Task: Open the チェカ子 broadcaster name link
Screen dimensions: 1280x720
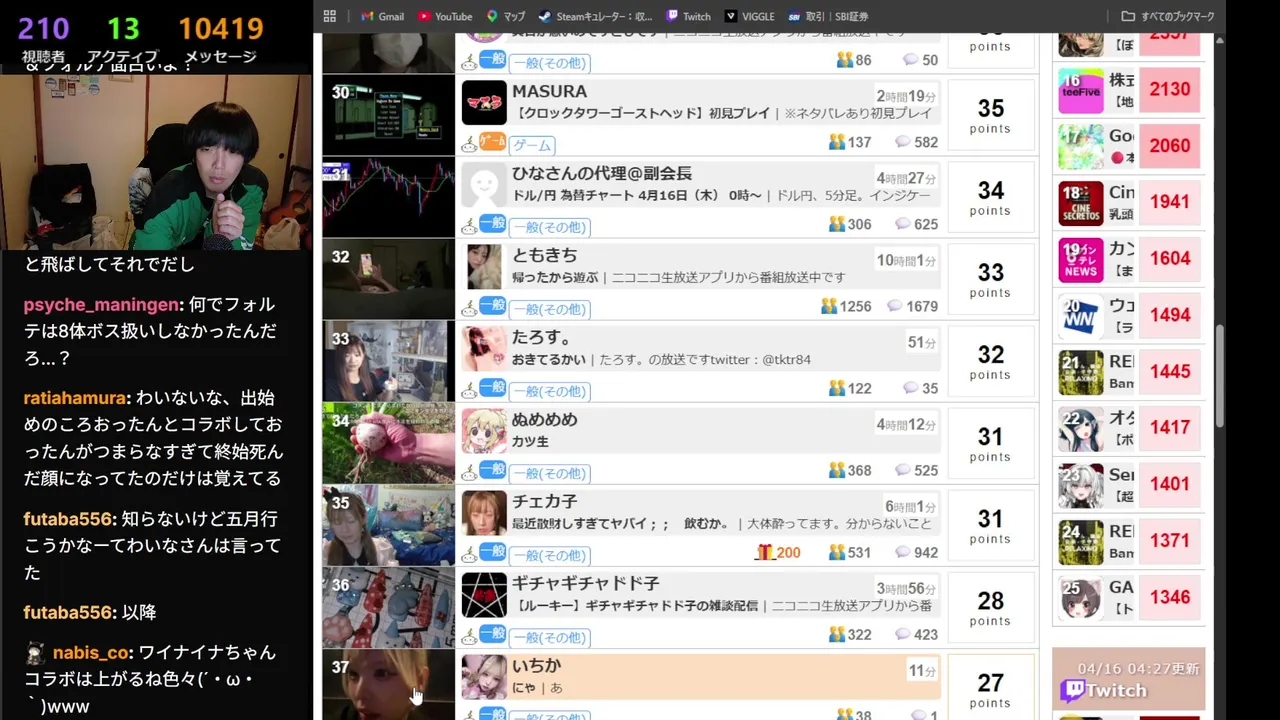Action: 544,501
